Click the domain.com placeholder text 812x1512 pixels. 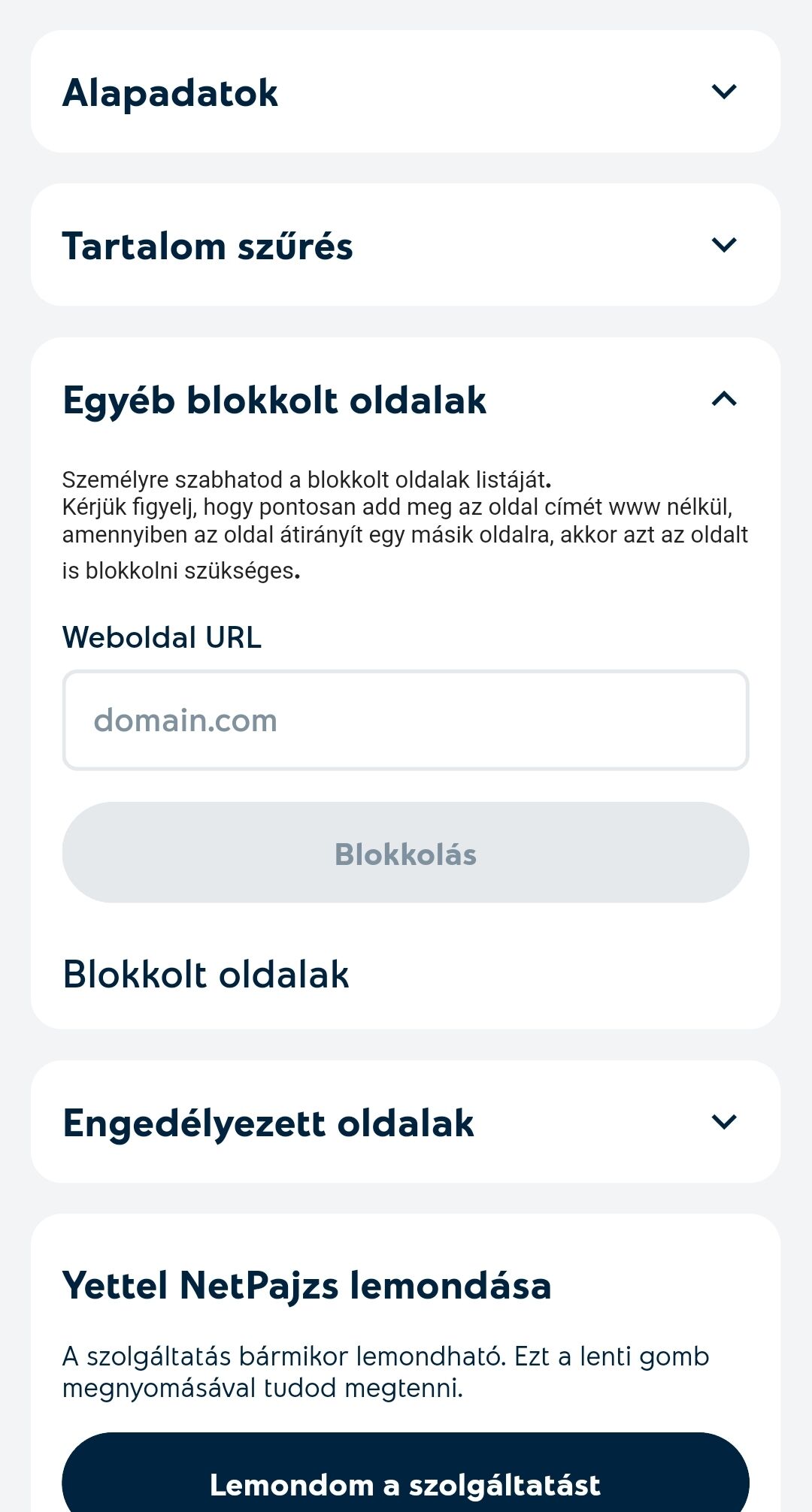tap(186, 720)
